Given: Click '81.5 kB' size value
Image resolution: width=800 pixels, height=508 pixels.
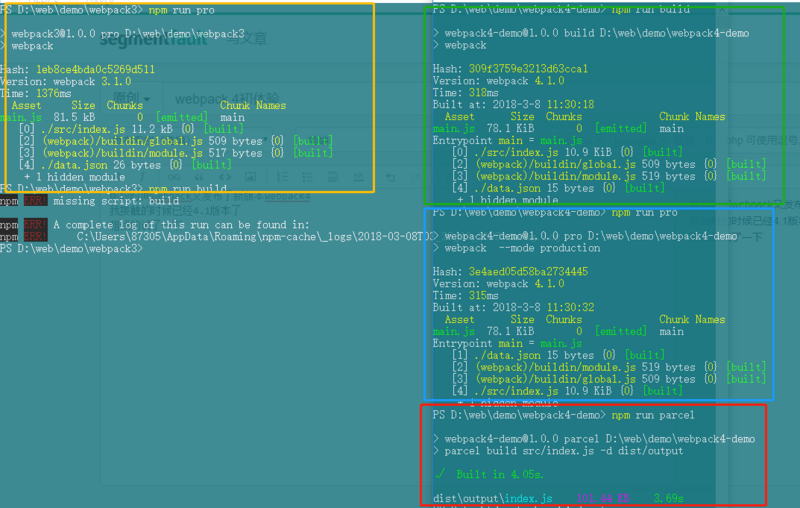Looking at the screenshot, I should [74, 117].
